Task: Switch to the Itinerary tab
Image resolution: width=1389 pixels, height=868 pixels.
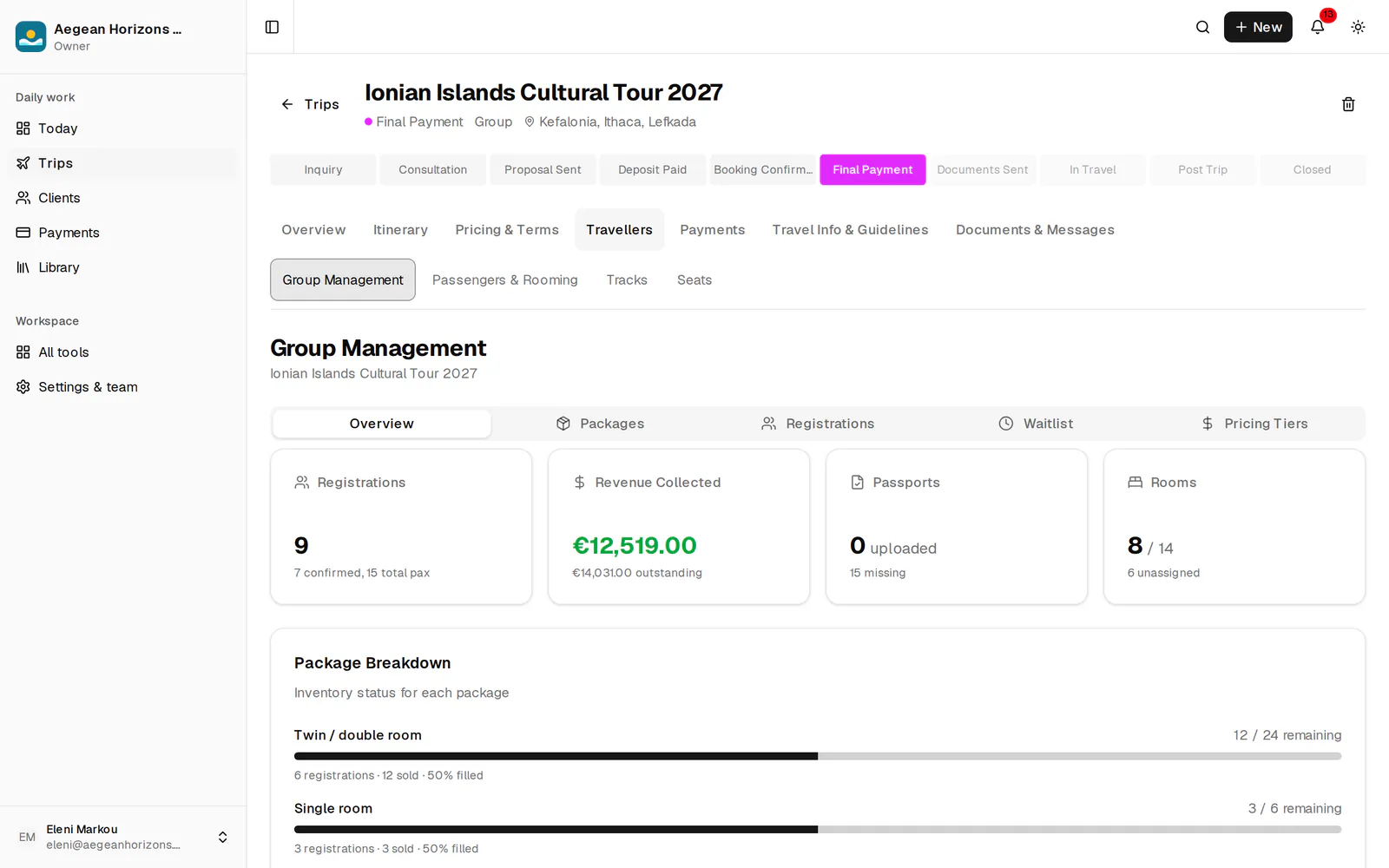Action: (400, 230)
